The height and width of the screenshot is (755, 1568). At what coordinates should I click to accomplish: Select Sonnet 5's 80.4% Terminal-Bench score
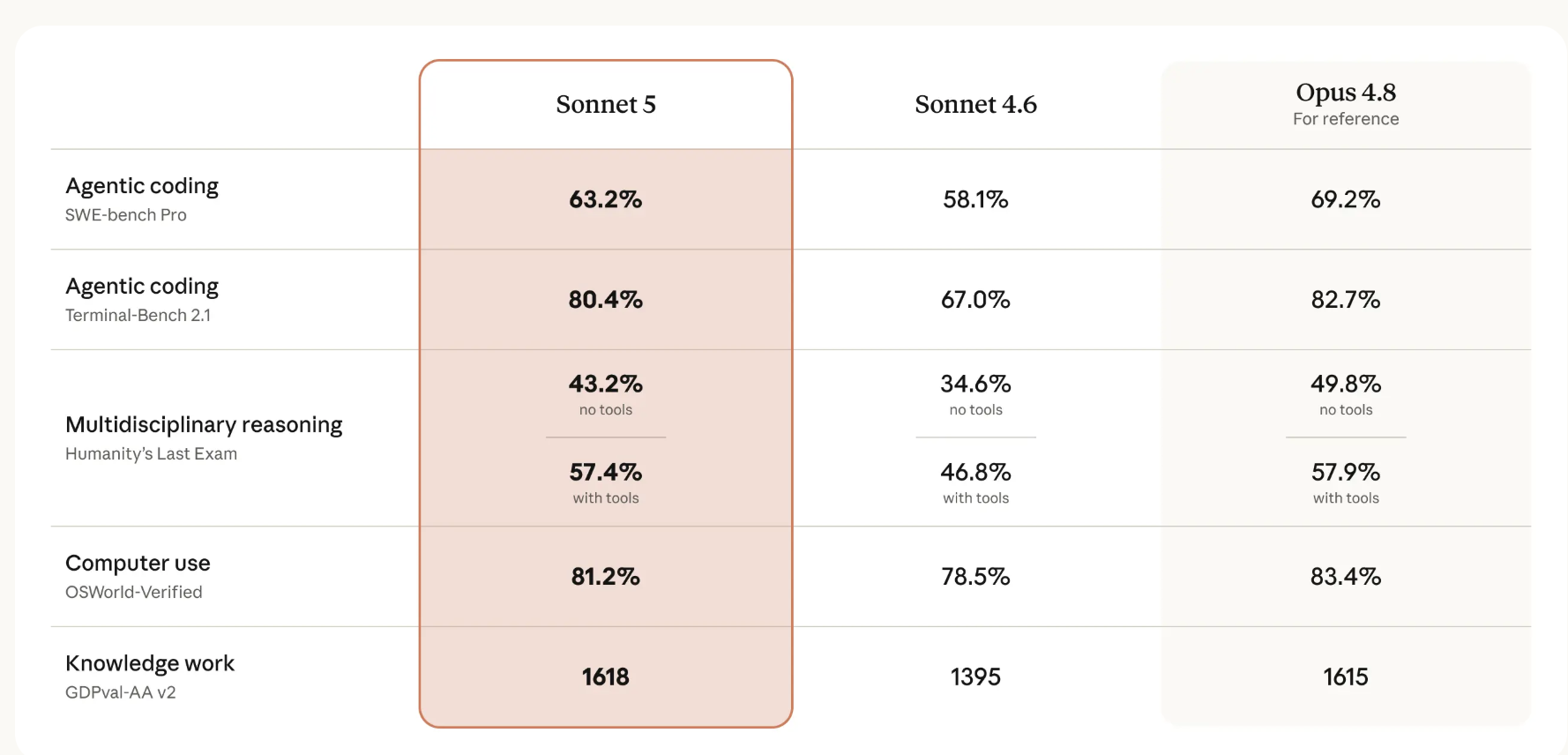(606, 300)
